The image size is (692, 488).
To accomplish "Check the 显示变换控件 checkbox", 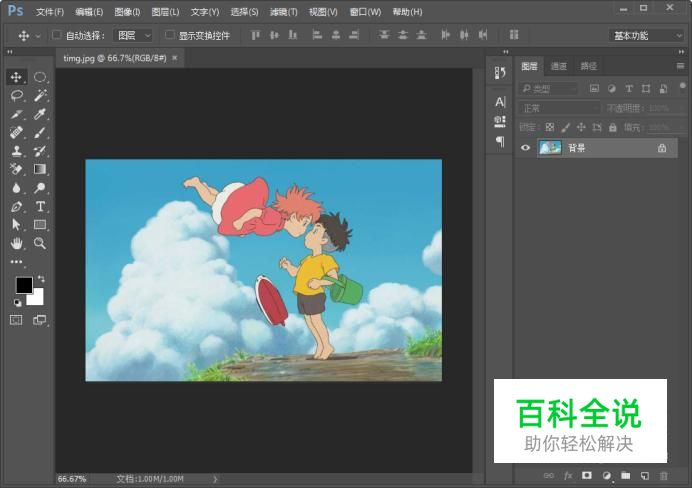I will [169, 35].
